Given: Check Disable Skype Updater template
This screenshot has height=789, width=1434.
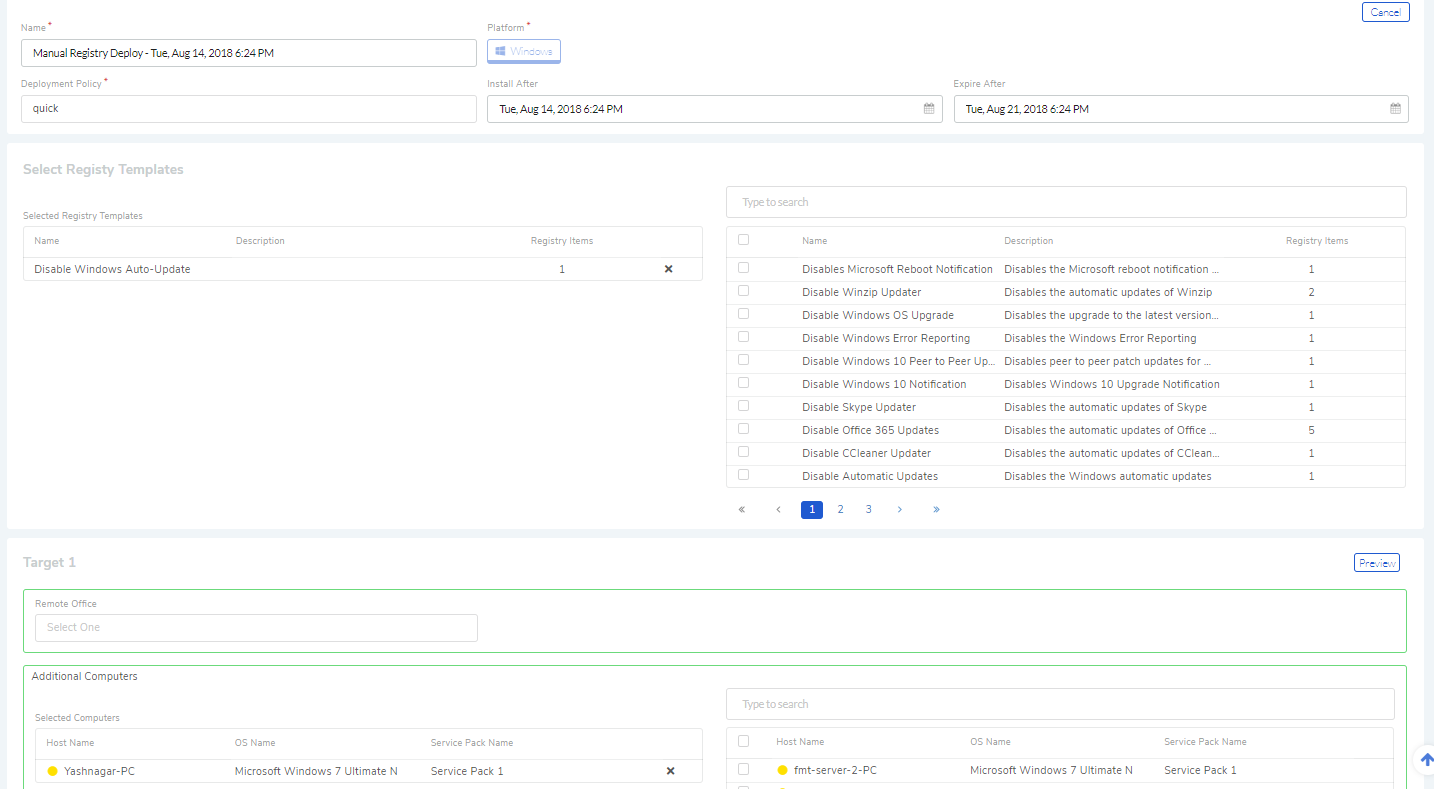Looking at the screenshot, I should (x=743, y=406).
